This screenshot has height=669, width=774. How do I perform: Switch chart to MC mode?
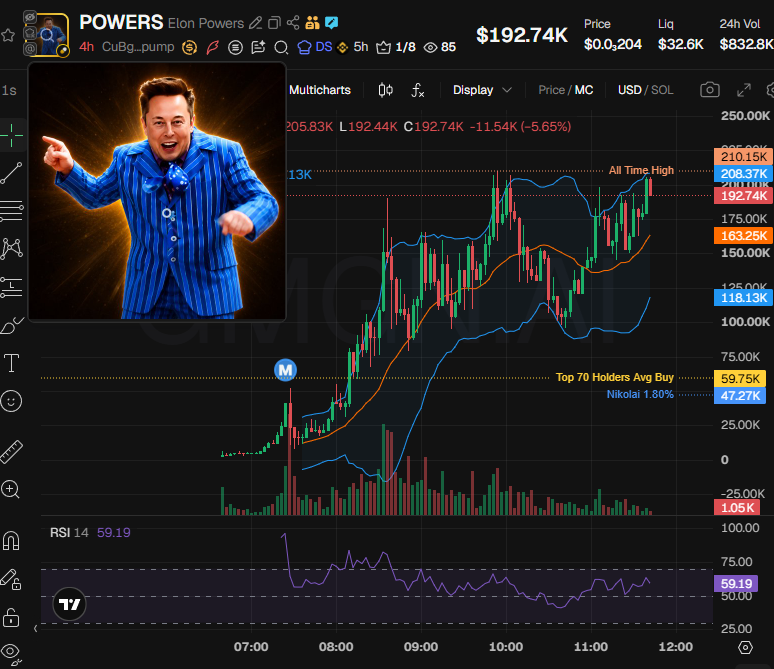[x=584, y=90]
